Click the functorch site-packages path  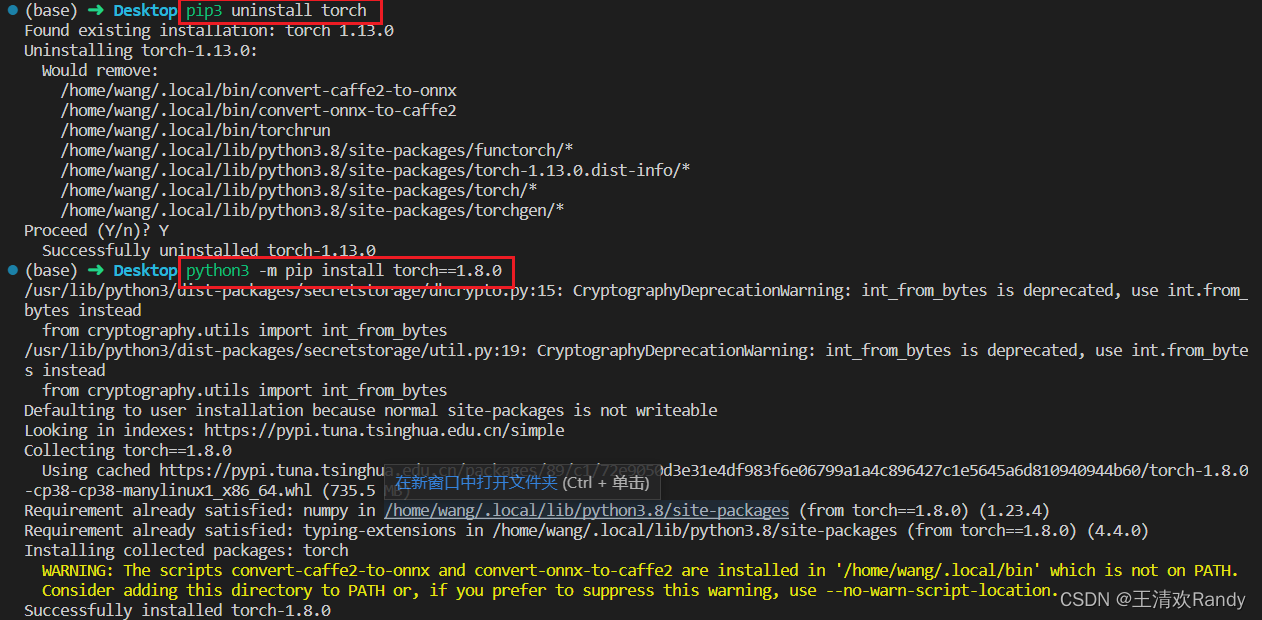pyautogui.click(x=320, y=150)
